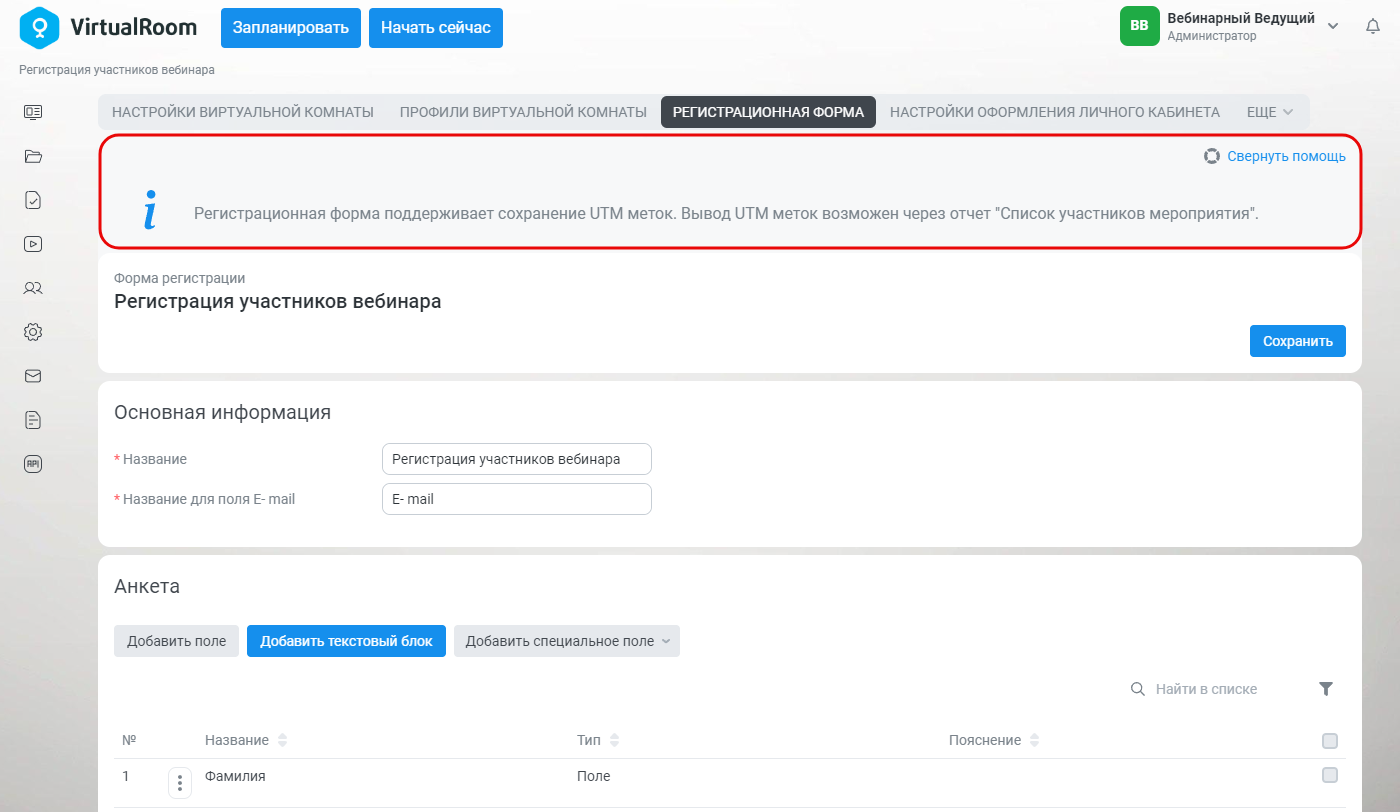This screenshot has width=1400, height=812.
Task: Open the video play icon in sidebar
Action: [x=33, y=243]
